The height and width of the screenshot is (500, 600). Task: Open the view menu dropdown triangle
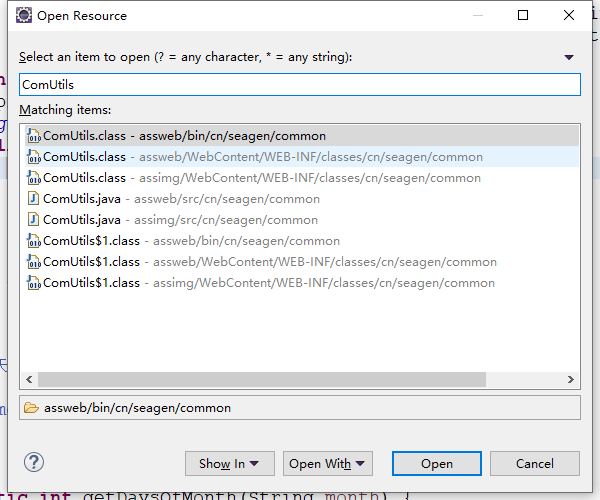point(569,57)
